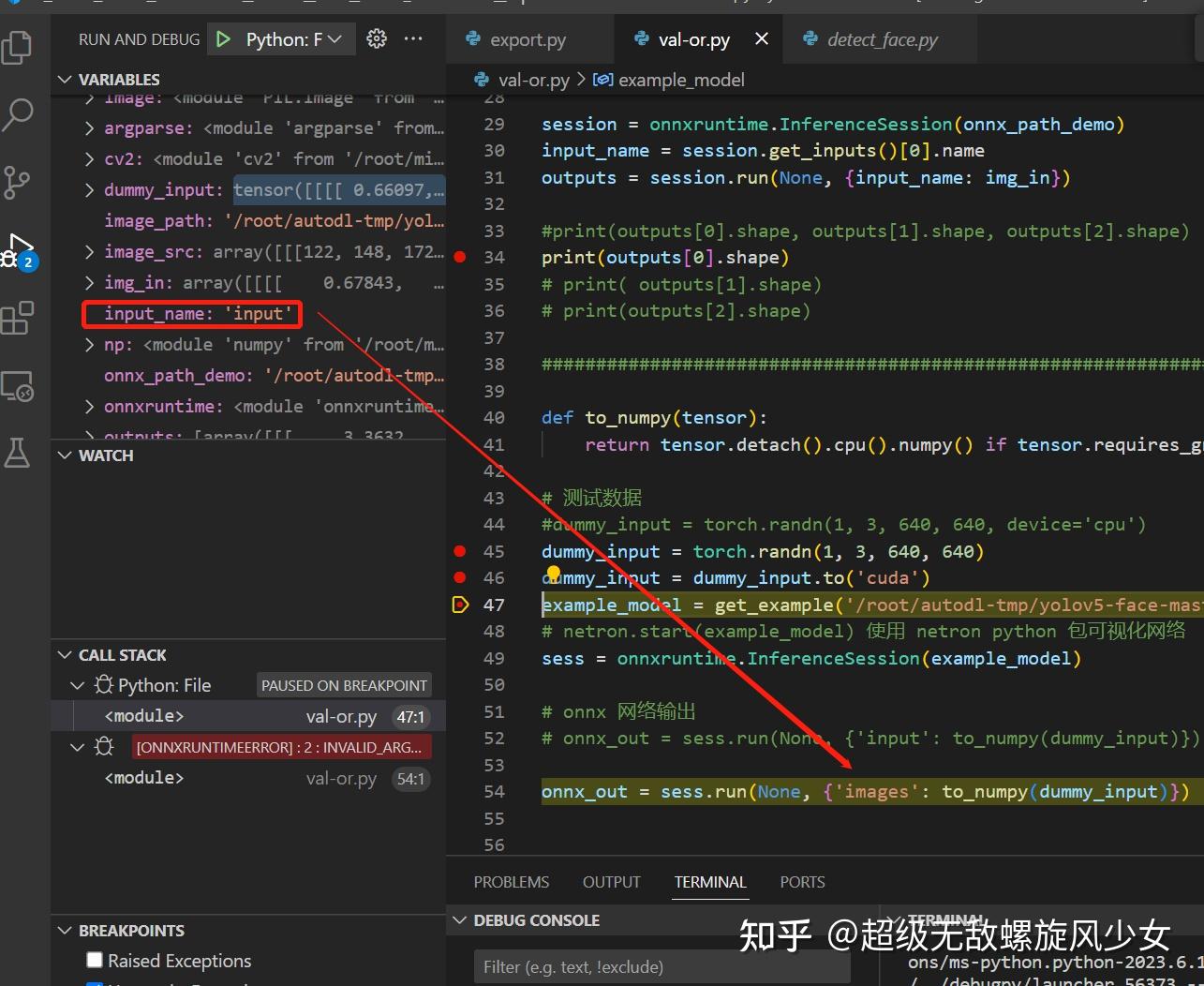
Task: Click the more actions ellipsis in debug panel
Action: pos(413,38)
